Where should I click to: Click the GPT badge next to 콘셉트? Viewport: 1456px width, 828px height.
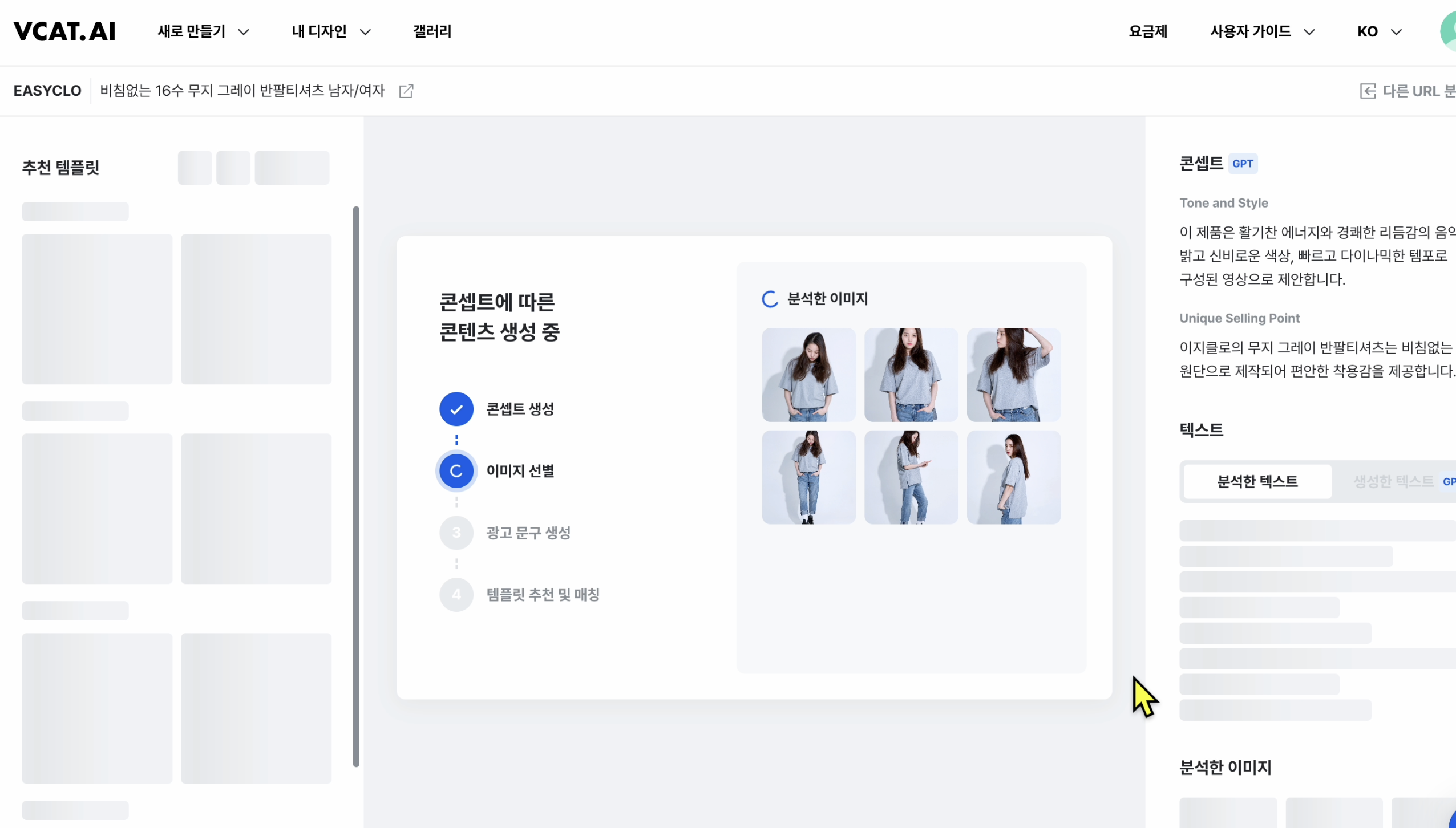pos(1243,164)
